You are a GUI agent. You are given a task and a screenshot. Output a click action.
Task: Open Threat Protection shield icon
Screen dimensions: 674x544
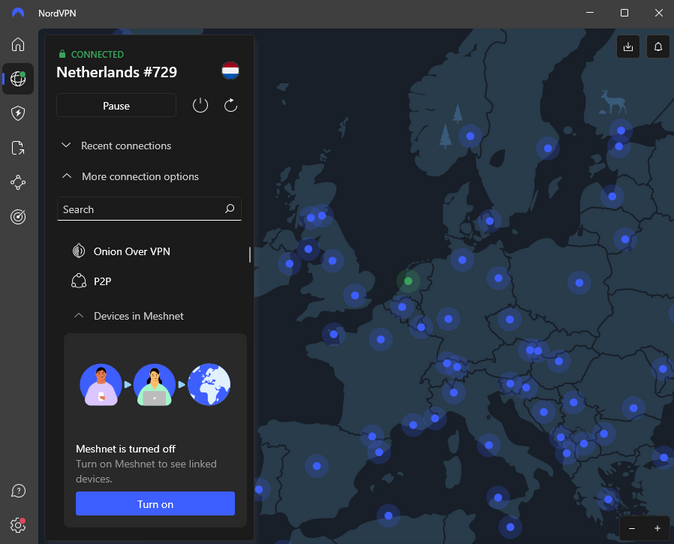tap(18, 114)
